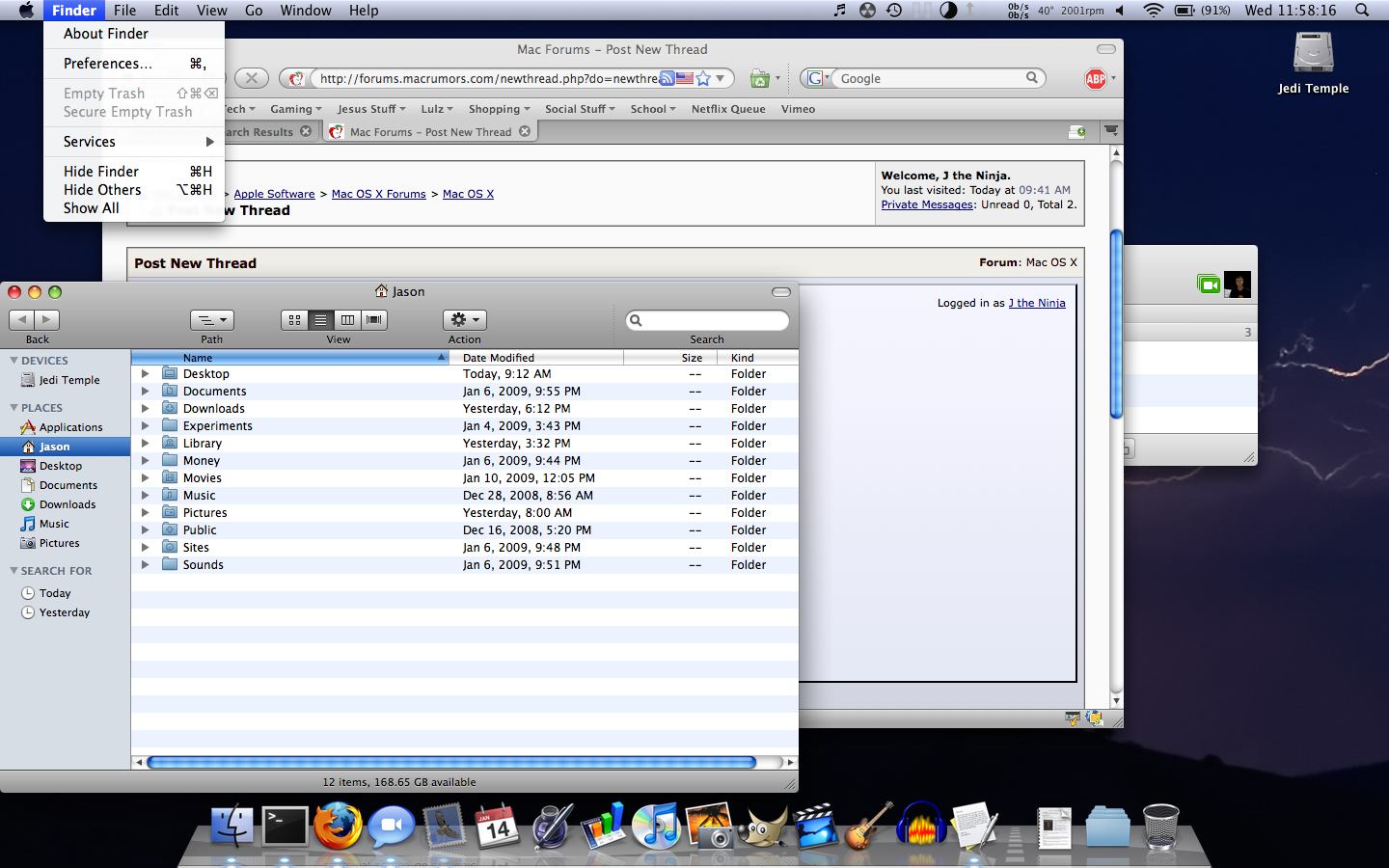This screenshot has height=868, width=1389.
Task: Open the Trash in the Dock
Action: (1160, 827)
